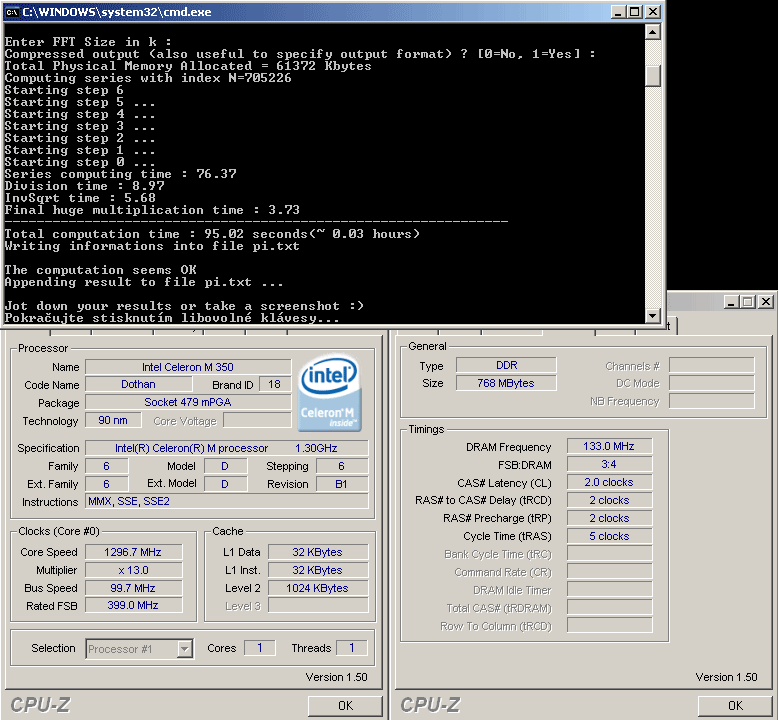Click the empty Core Voltage field
The height and width of the screenshot is (720, 778).
tap(258, 420)
